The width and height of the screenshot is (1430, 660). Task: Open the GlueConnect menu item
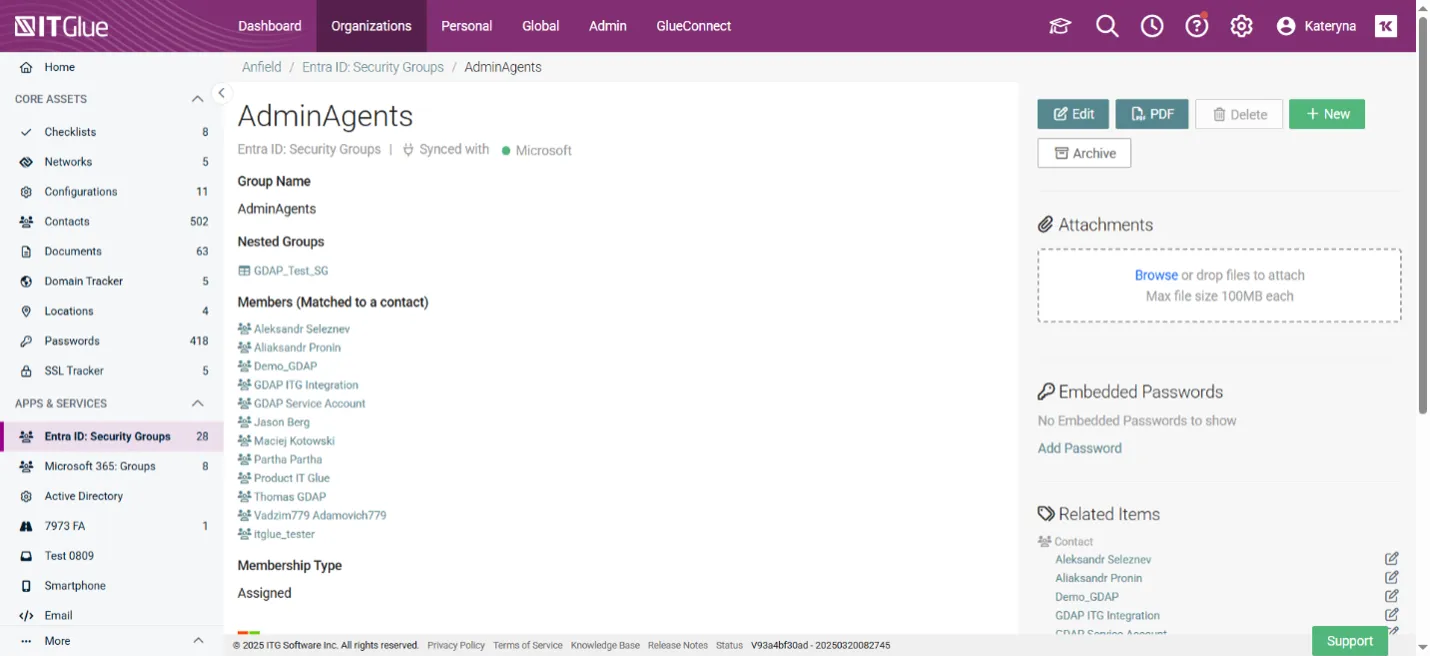pos(693,26)
